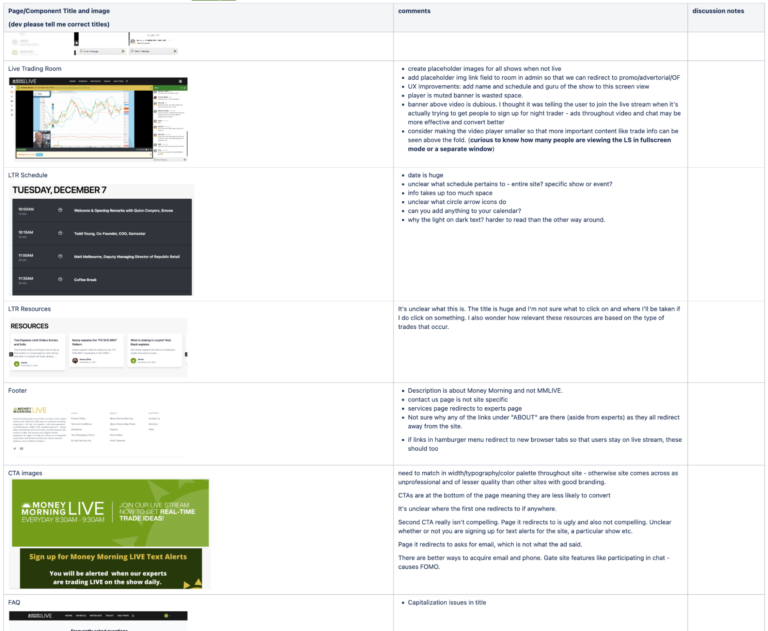Click bullet "services page redirects to experts page"

point(465,408)
